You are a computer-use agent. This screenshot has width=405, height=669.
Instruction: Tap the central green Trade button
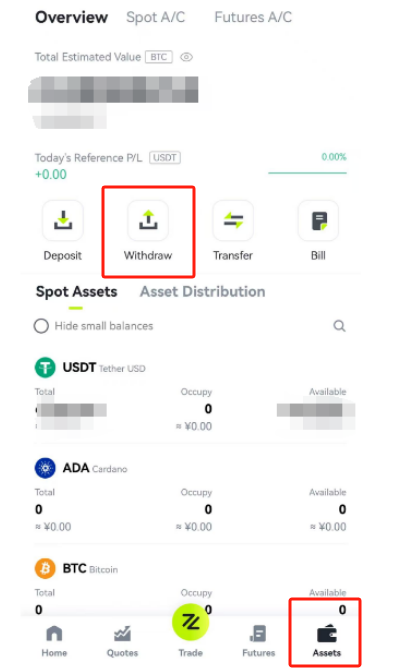pyautogui.click(x=190, y=622)
